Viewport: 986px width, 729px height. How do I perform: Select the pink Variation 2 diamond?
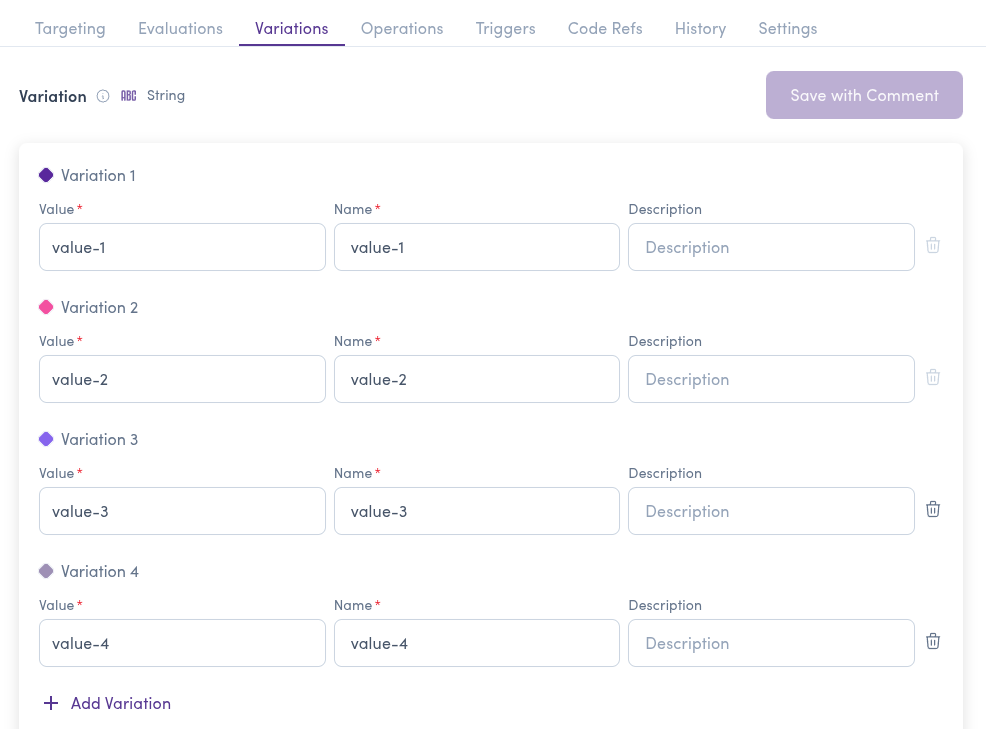tap(46, 307)
